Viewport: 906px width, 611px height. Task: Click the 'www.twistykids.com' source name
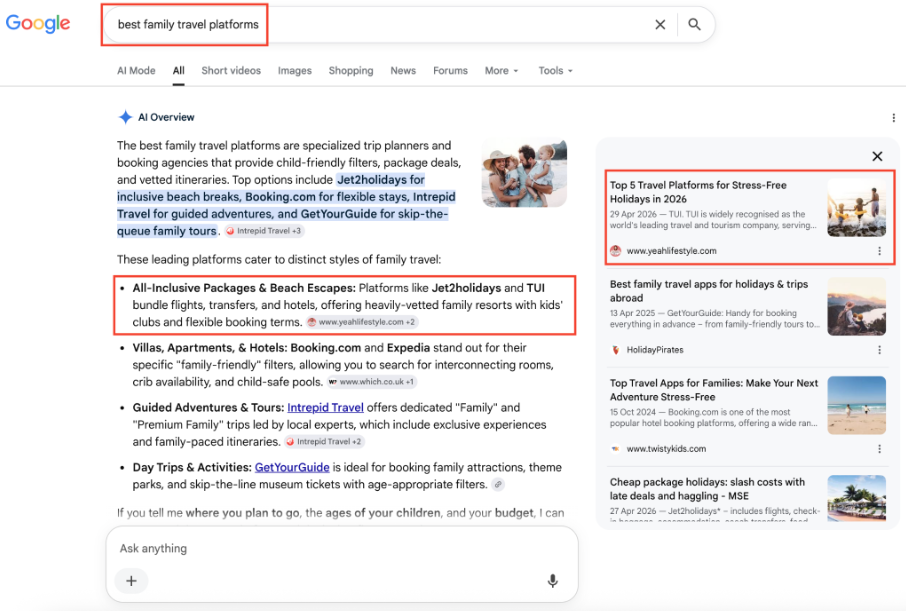tap(666, 449)
